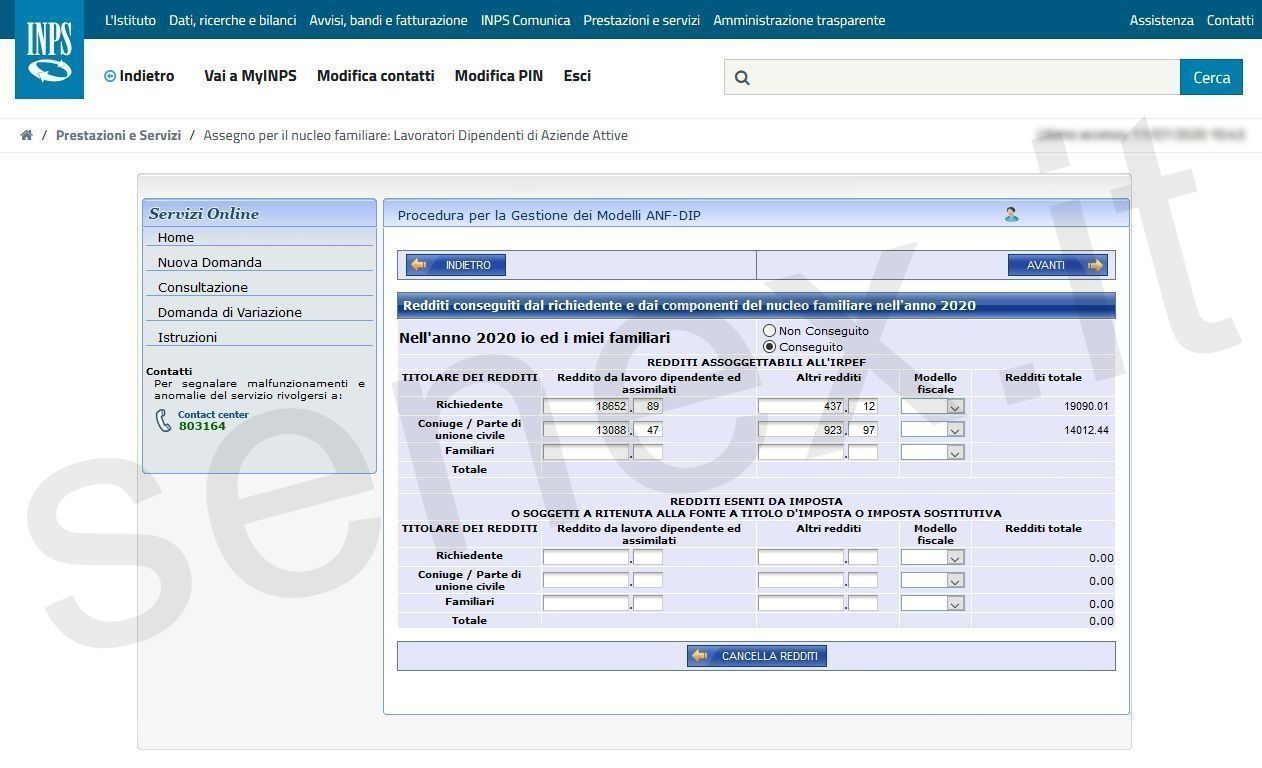Click Esci to log out

coord(577,76)
